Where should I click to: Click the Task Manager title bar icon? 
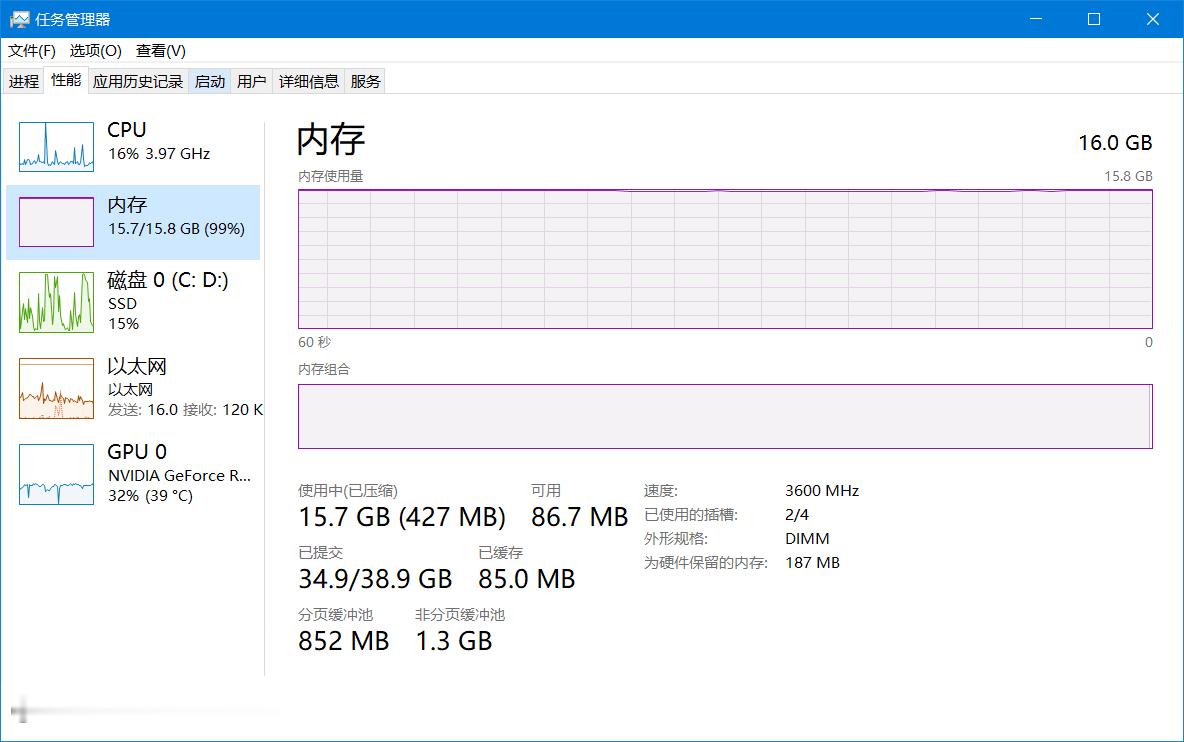(x=20, y=20)
